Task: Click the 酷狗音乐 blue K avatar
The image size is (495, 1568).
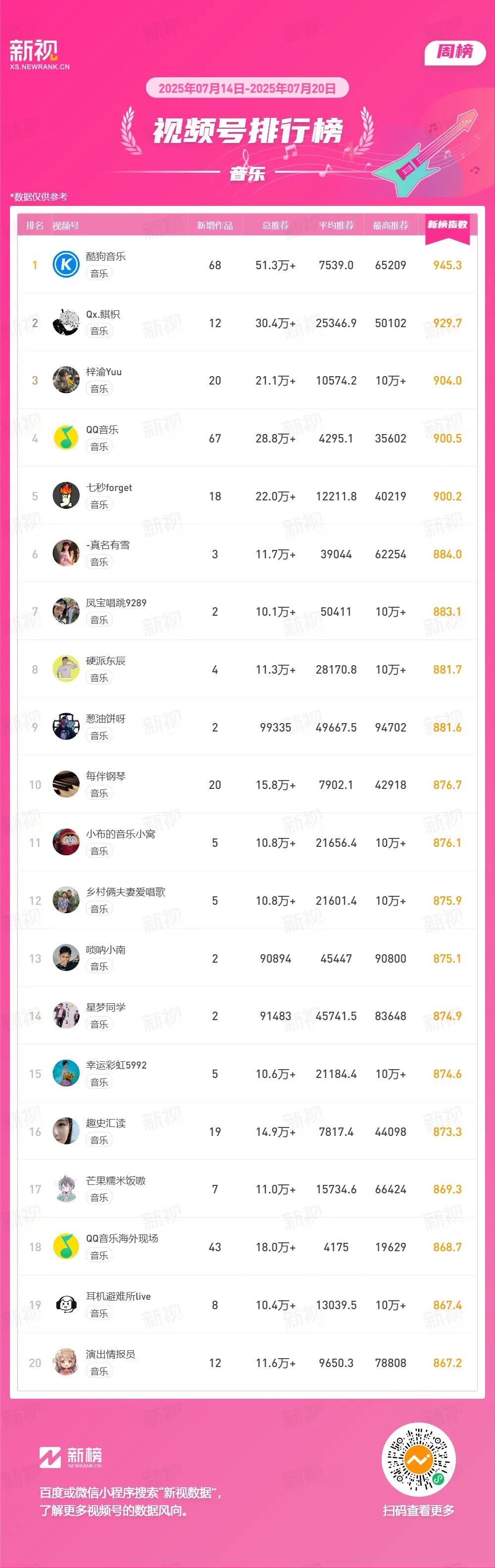Action: tap(66, 264)
